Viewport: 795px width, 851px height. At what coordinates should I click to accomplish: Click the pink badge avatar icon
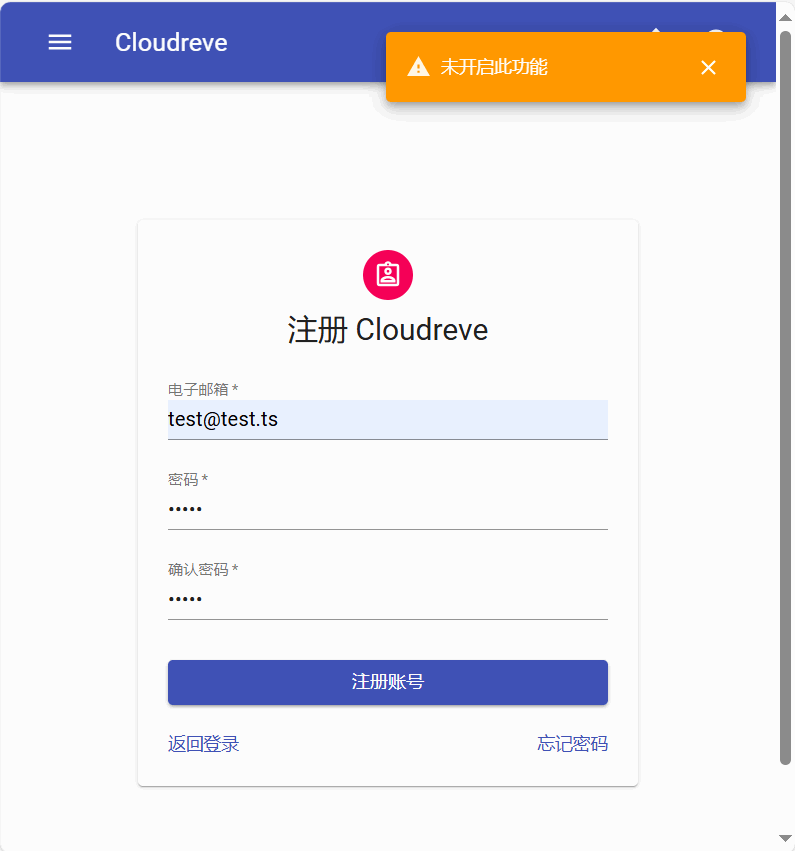pos(387,275)
